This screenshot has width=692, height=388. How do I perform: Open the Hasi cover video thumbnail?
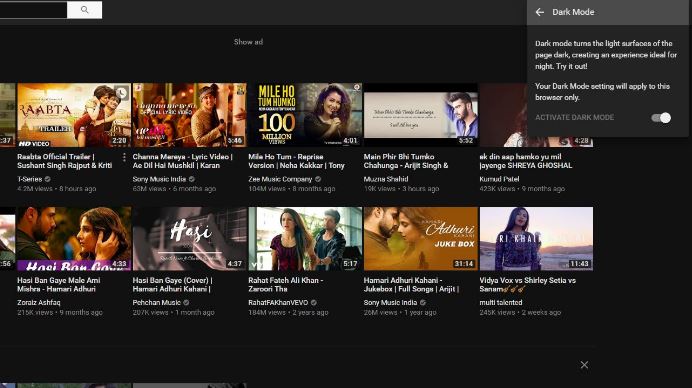[x=190, y=238]
